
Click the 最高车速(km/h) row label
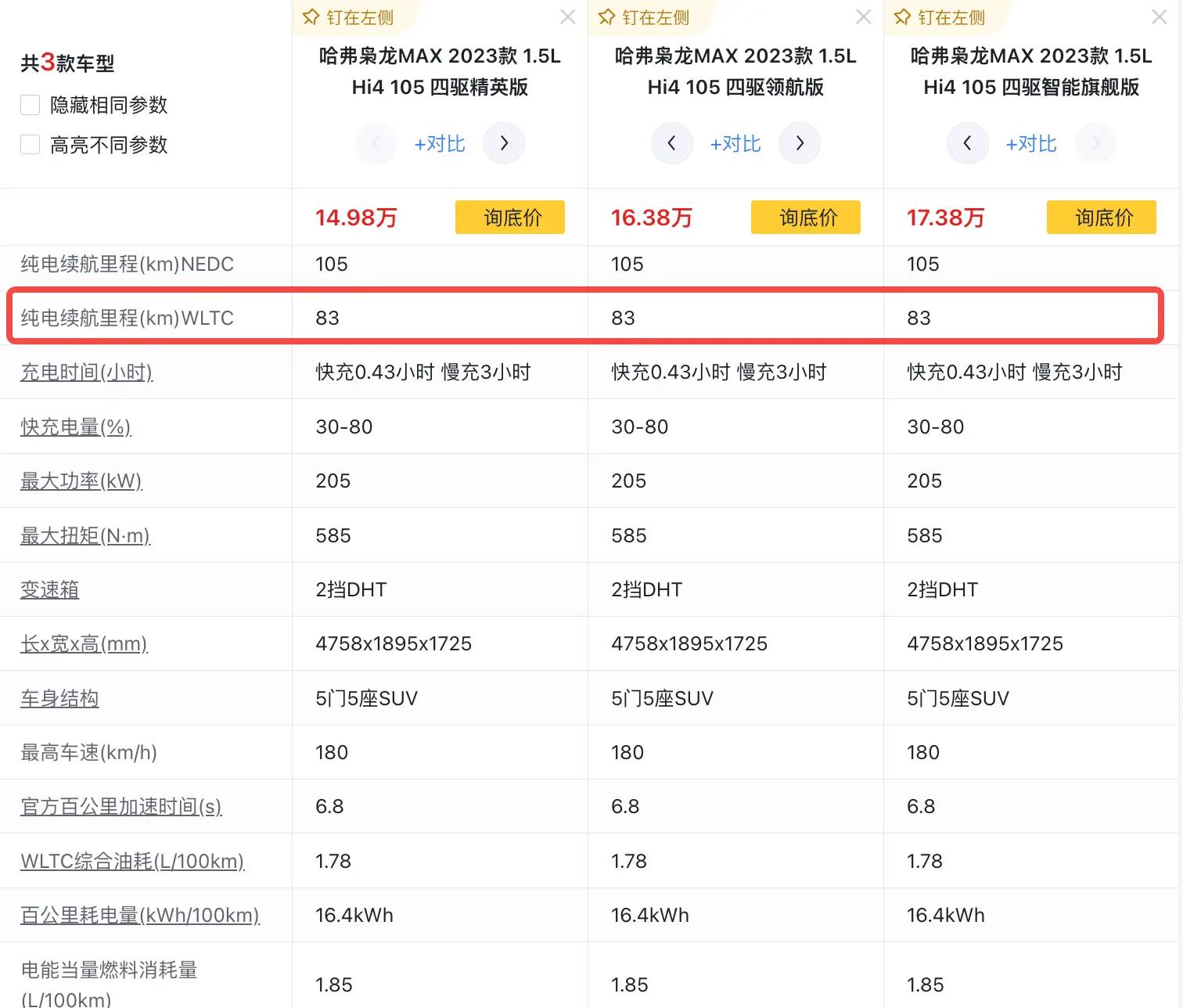(88, 752)
